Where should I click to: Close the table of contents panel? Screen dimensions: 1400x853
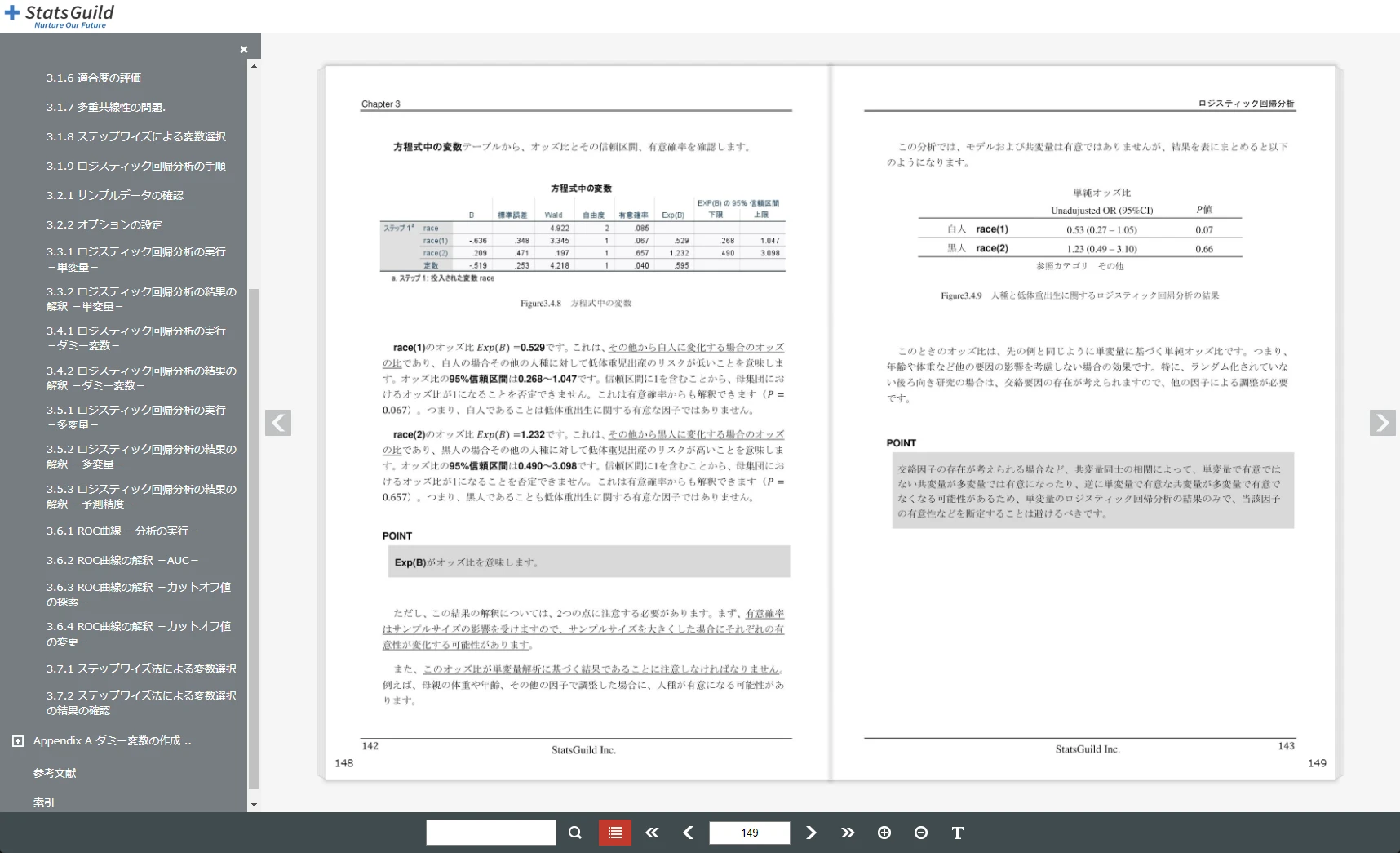tap(244, 49)
